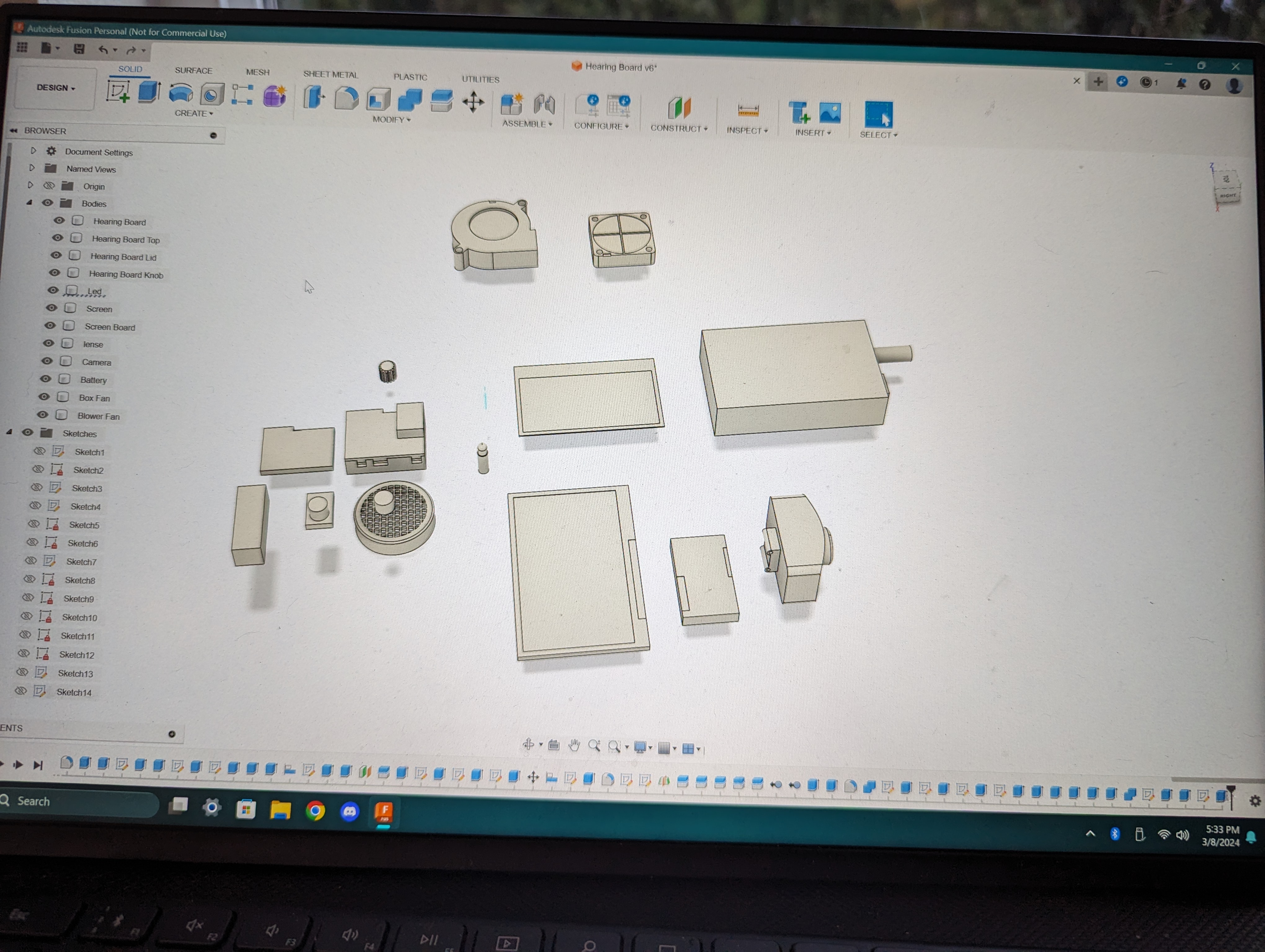The image size is (1265, 952).
Task: Click the timeline Play button
Action: click(x=18, y=764)
